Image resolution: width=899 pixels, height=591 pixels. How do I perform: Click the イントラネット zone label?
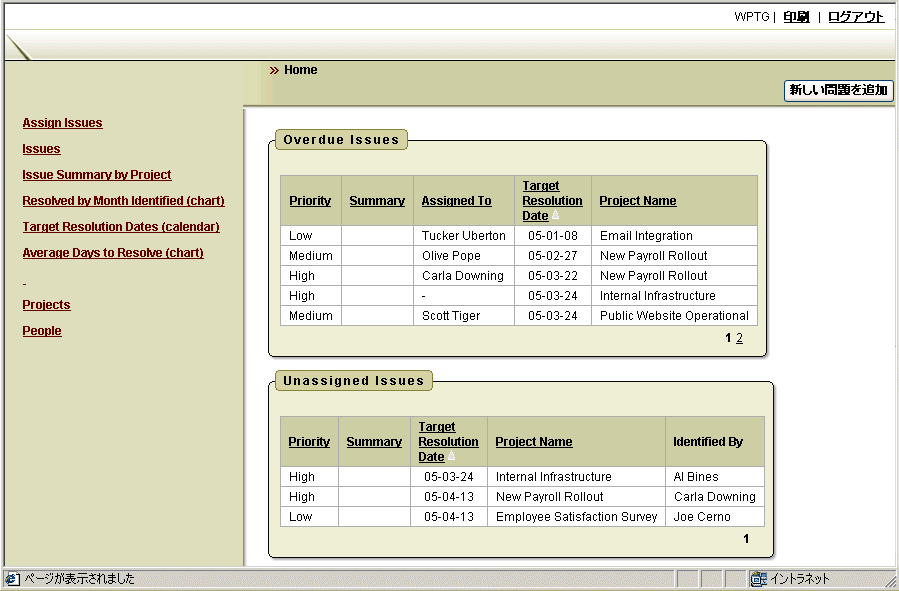pyautogui.click(x=799, y=579)
